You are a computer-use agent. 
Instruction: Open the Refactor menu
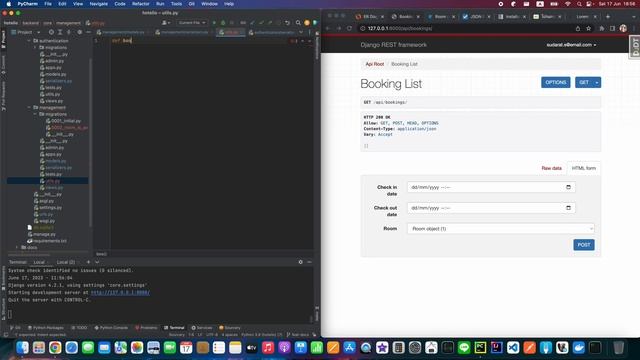pyautogui.click(x=140, y=4)
